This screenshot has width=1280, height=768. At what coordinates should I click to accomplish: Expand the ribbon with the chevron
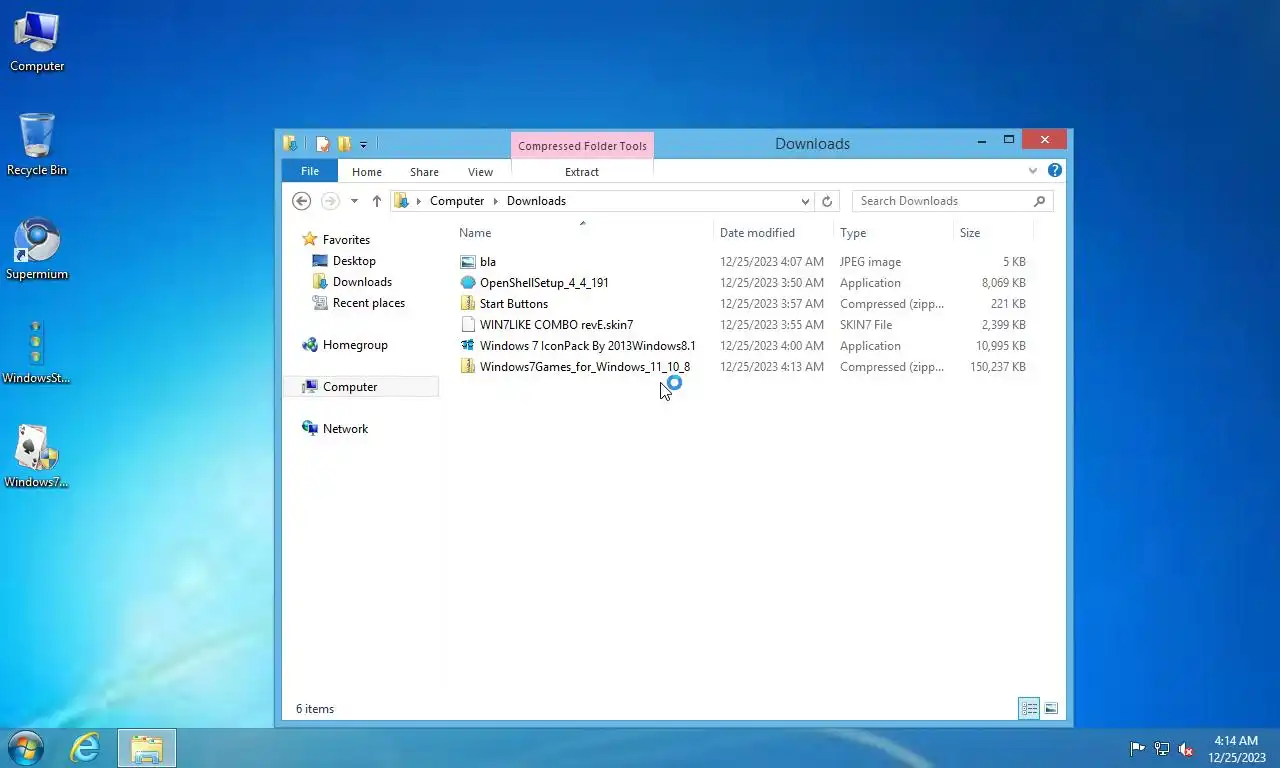click(x=1033, y=171)
